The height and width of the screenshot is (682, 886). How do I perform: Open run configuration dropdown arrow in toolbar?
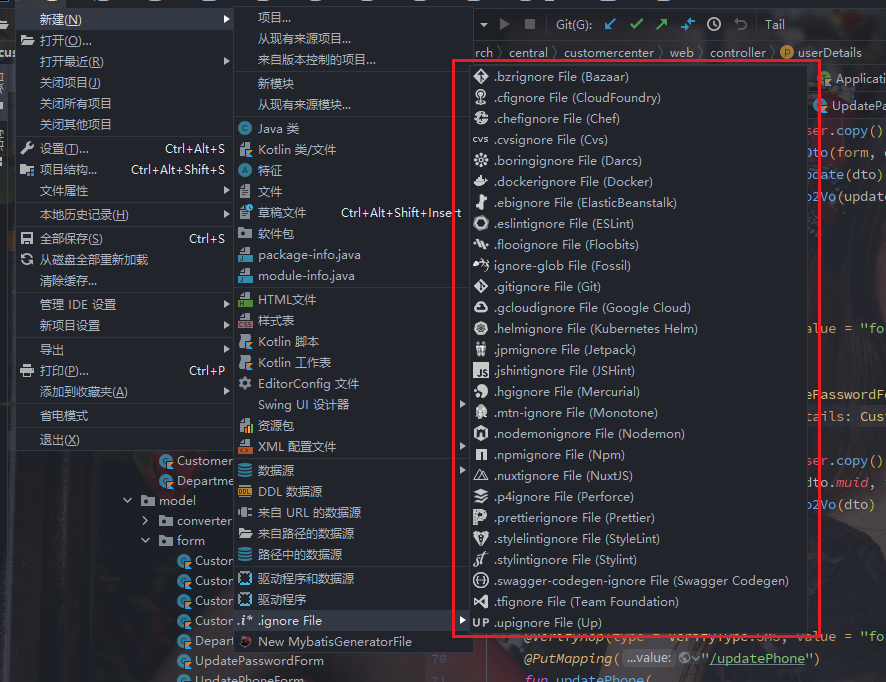pos(484,25)
